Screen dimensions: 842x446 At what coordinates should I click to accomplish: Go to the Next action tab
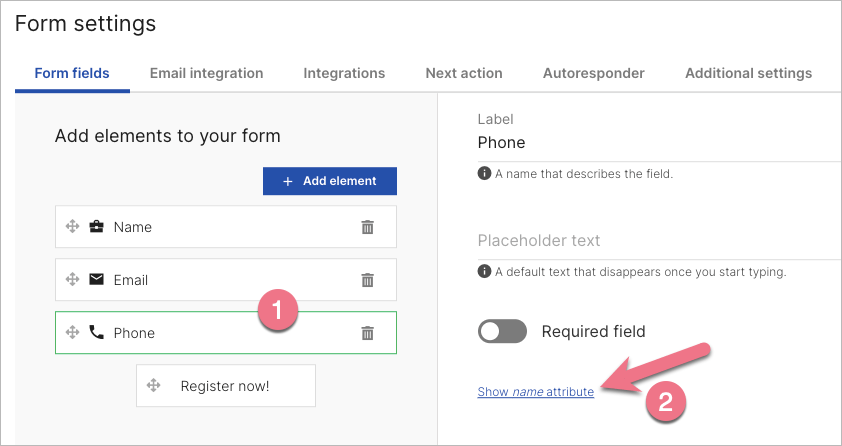464,73
